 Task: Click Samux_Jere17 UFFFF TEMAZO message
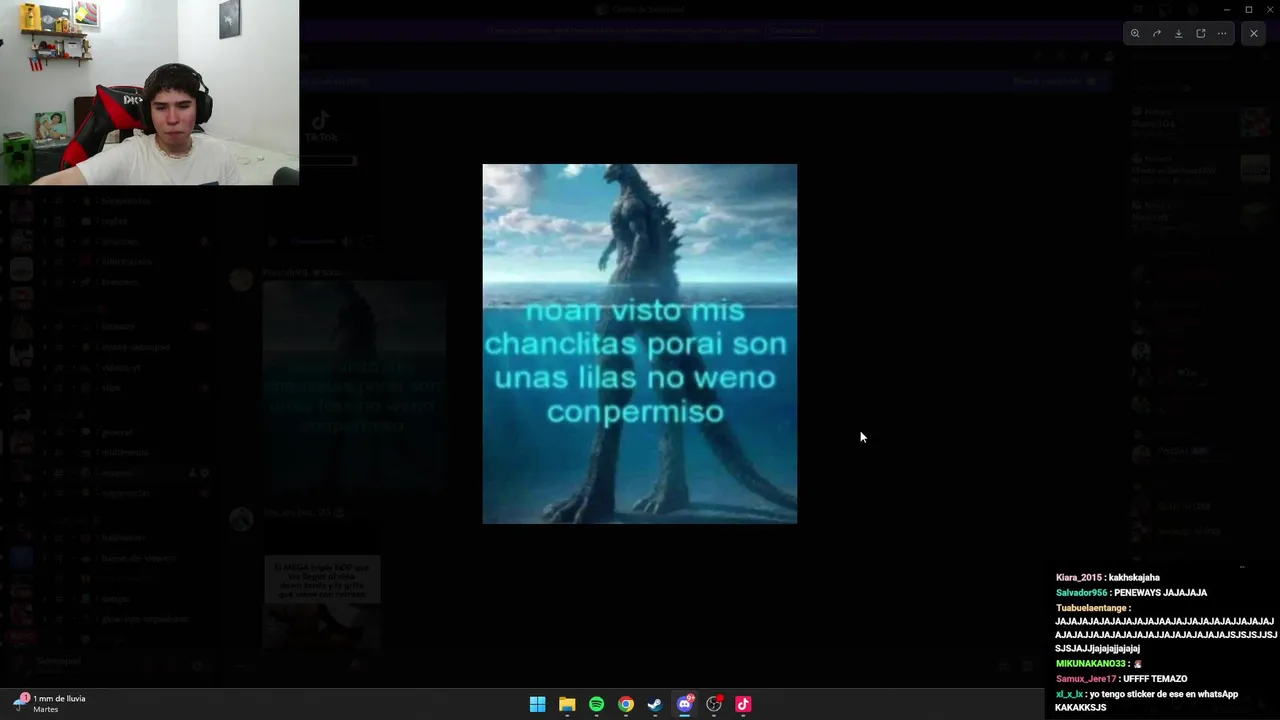(x=1121, y=678)
